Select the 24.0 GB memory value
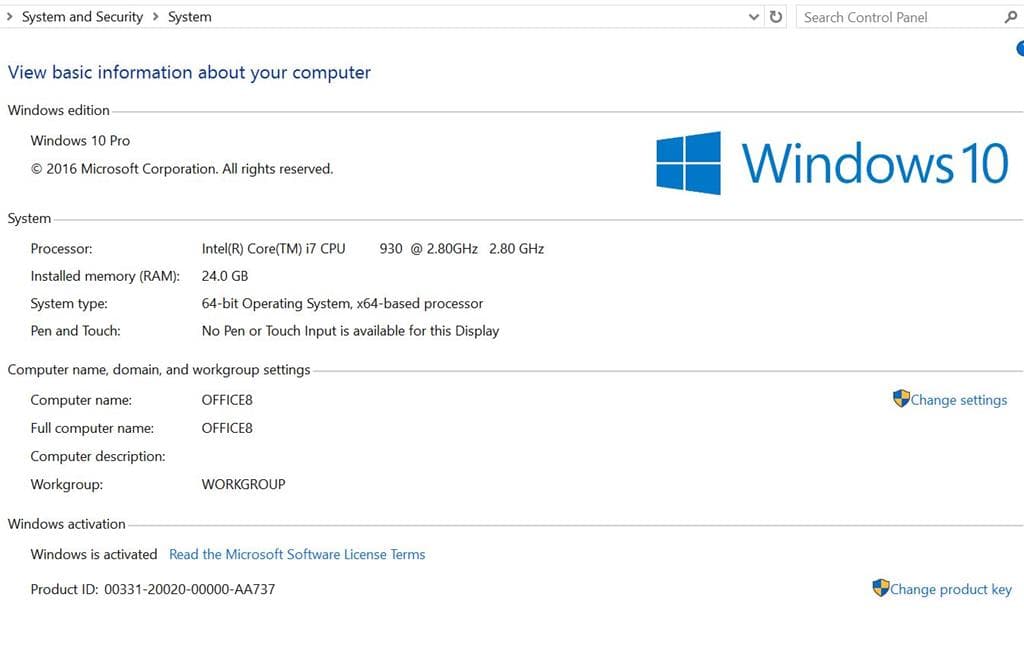Viewport: 1024px width, 670px height. (x=225, y=276)
